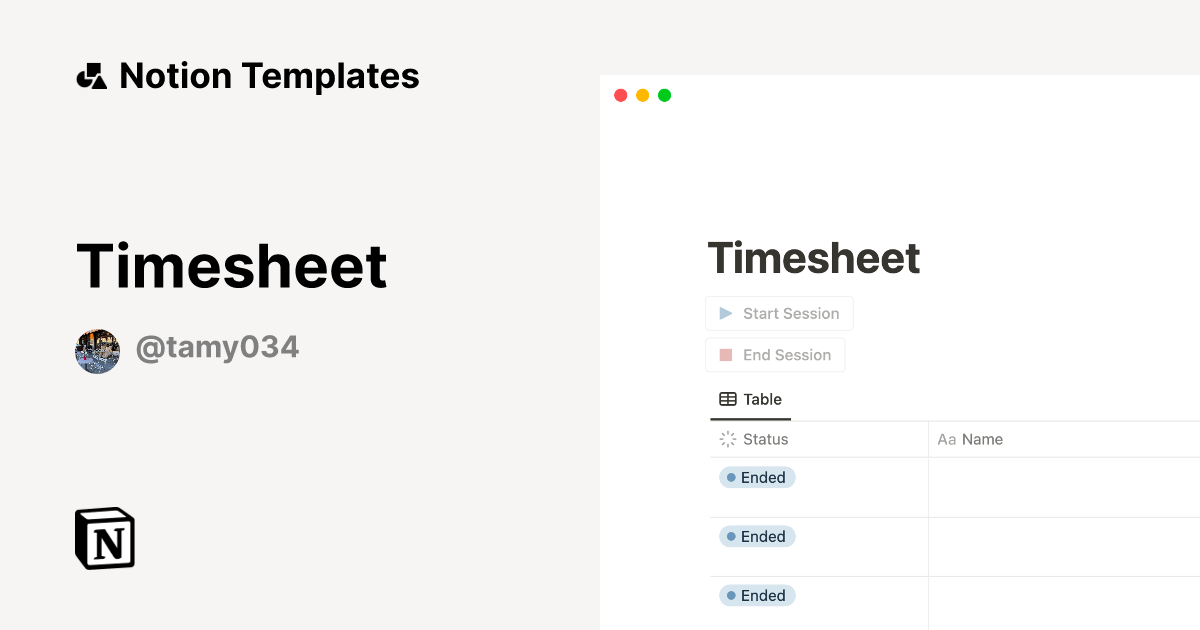Click the red stop icon beside End Session
Image resolution: width=1200 pixels, height=630 pixels.
[x=724, y=355]
